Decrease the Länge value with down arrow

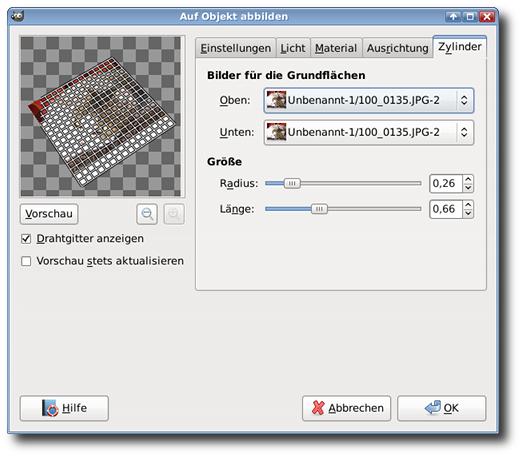click(x=468, y=213)
